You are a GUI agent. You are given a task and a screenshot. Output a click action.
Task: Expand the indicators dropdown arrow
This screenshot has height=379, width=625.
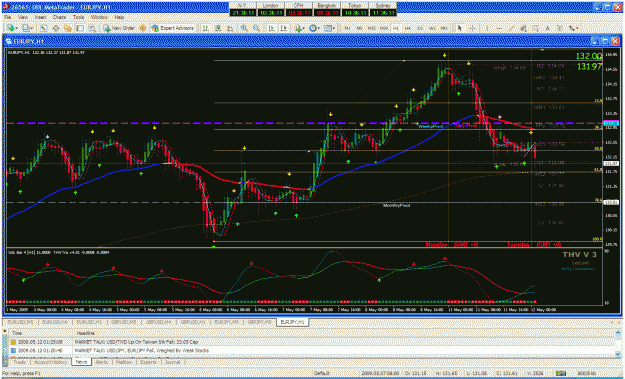(x=305, y=28)
